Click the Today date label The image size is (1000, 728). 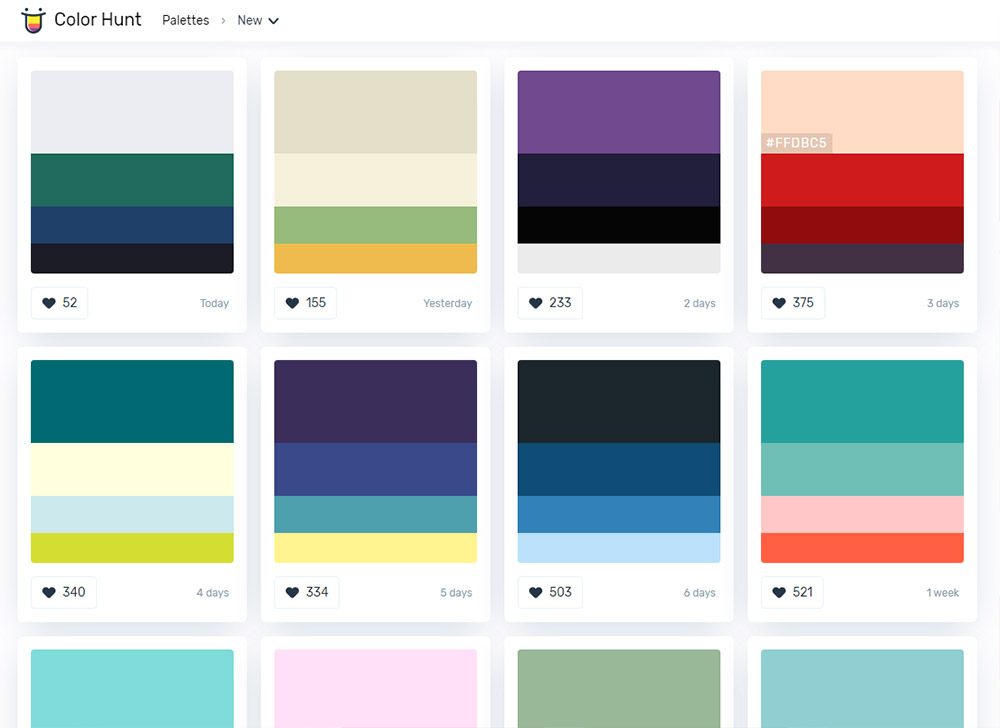tap(214, 303)
